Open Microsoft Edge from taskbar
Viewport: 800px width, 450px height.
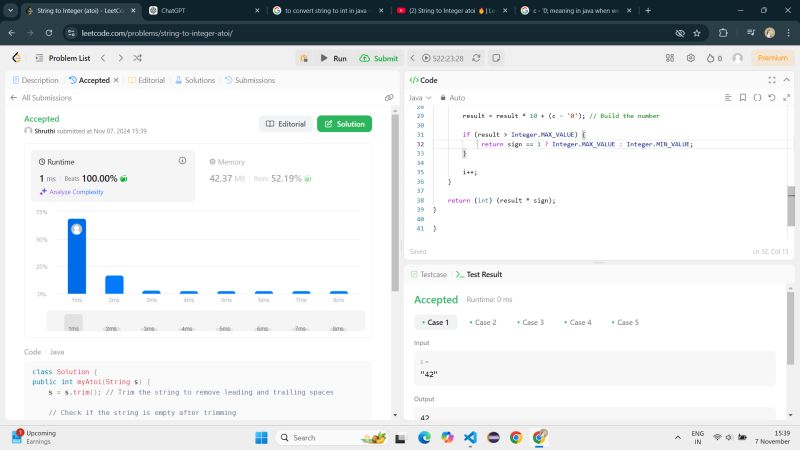coord(424,438)
